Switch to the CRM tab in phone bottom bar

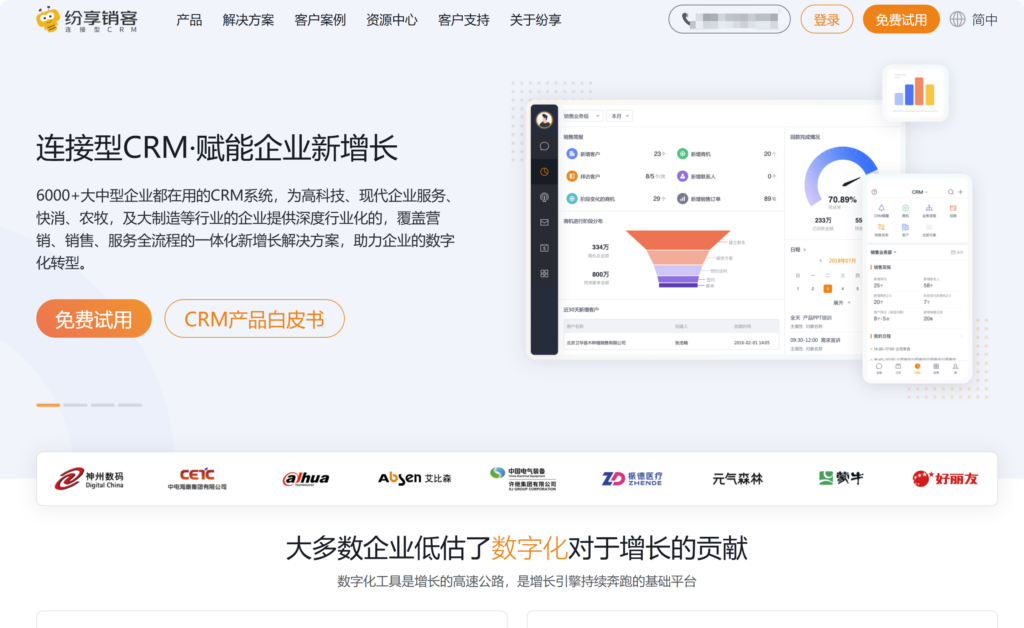[x=918, y=367]
